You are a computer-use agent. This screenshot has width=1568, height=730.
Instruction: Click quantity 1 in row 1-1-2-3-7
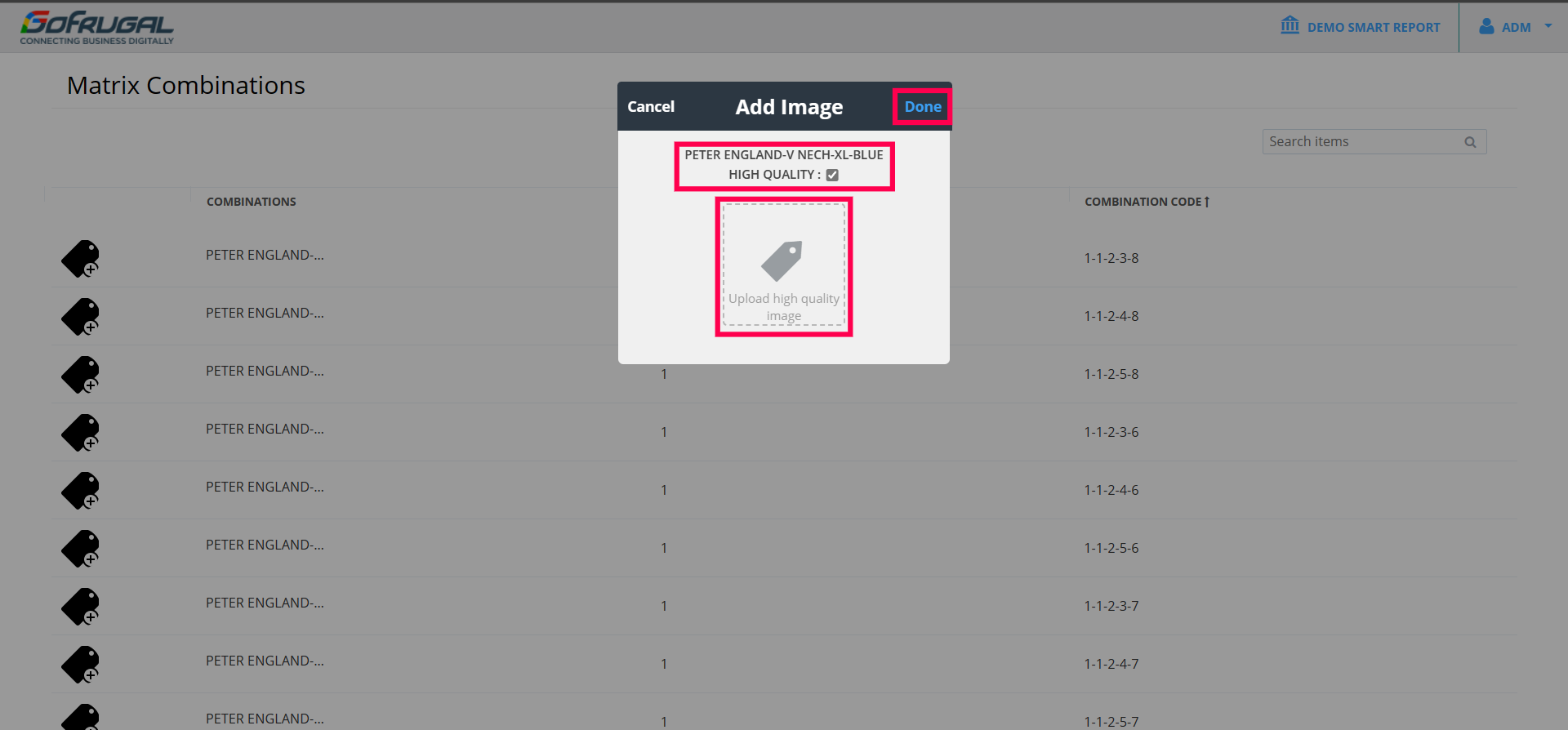click(x=664, y=606)
